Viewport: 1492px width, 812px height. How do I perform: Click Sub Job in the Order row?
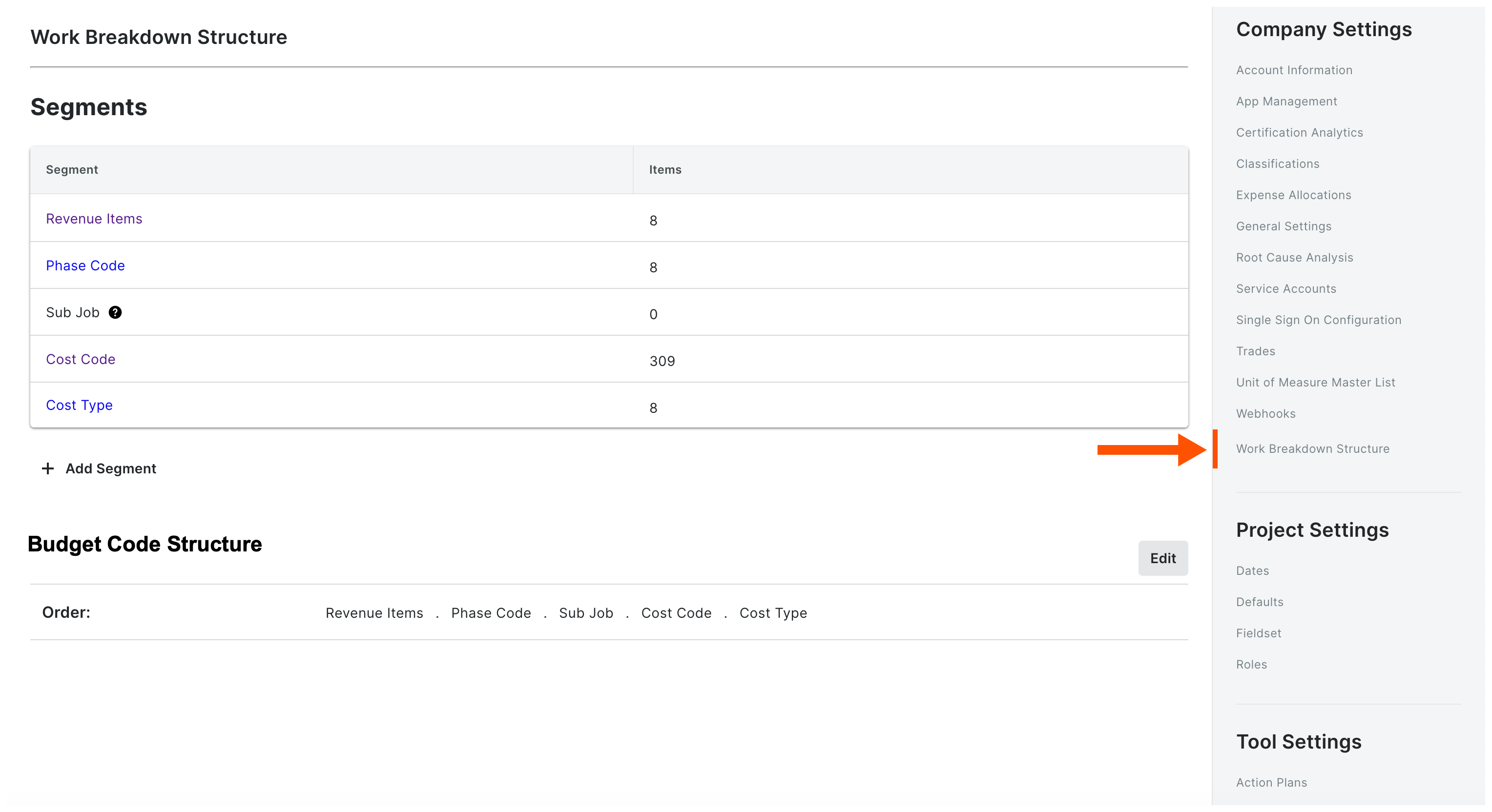(586, 613)
